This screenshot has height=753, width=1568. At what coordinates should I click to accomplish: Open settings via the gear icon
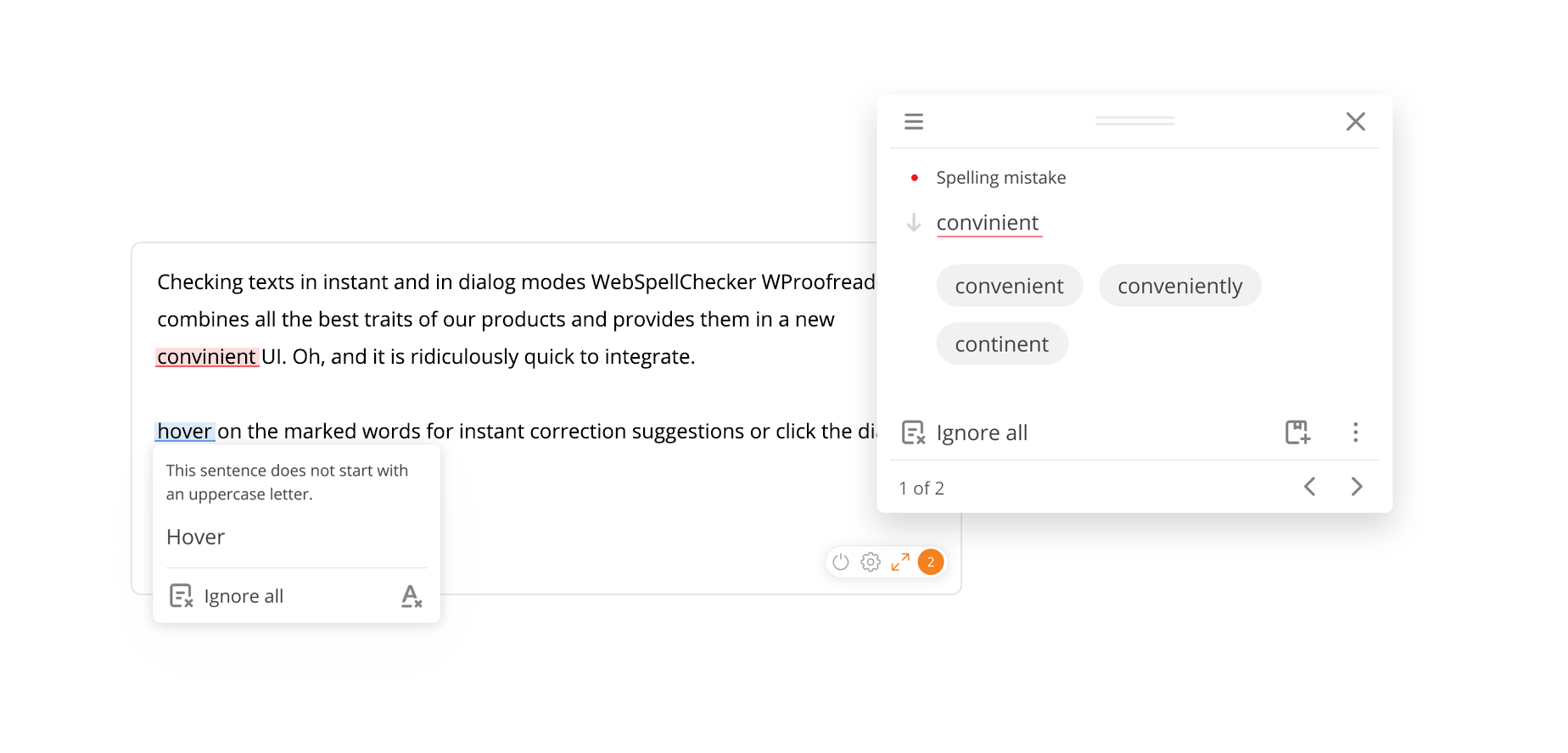point(871,561)
